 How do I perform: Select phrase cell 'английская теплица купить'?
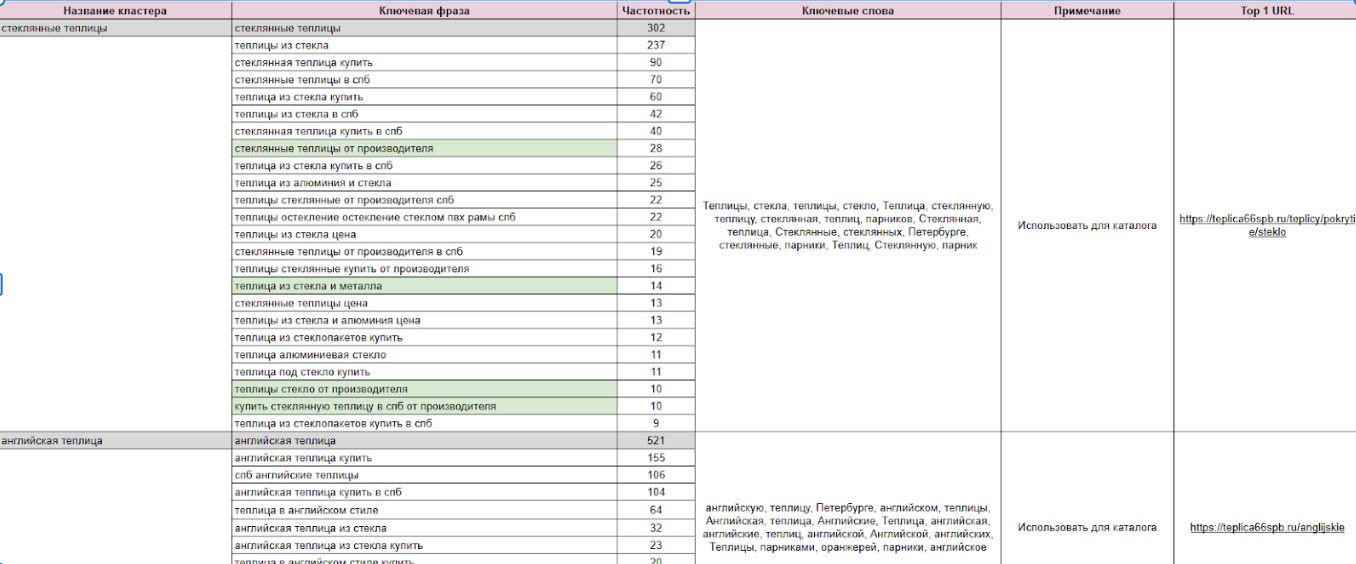(424, 458)
